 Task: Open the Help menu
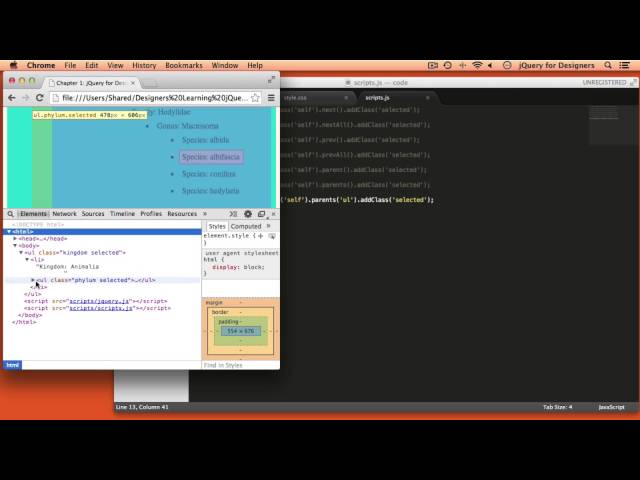255,65
